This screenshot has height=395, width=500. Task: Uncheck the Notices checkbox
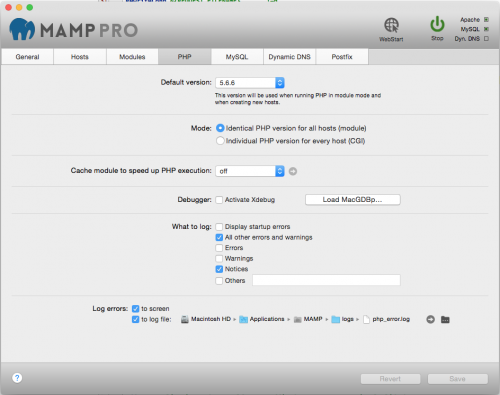coord(219,269)
